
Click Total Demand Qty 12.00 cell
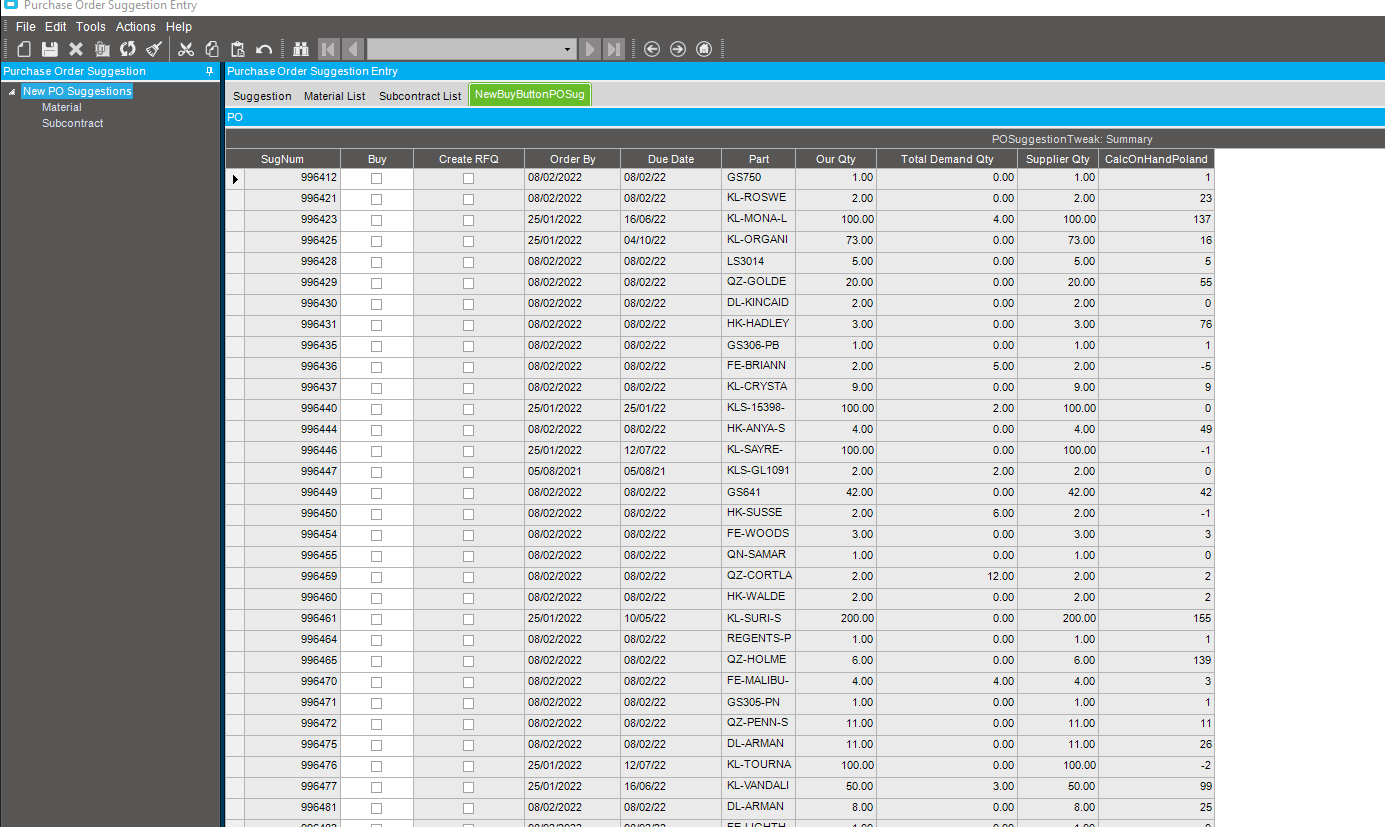click(x=947, y=576)
